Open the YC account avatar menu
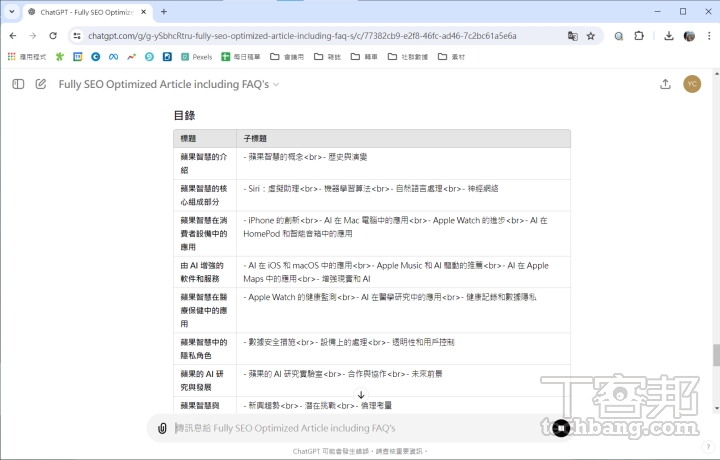 coord(692,84)
